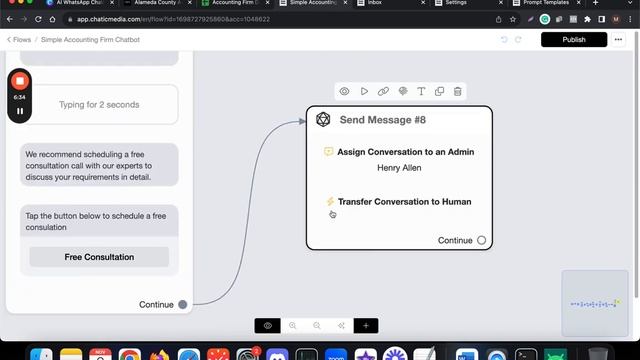Switch to the Accounting Firm tab
640x360 pixels.
[235, 2]
